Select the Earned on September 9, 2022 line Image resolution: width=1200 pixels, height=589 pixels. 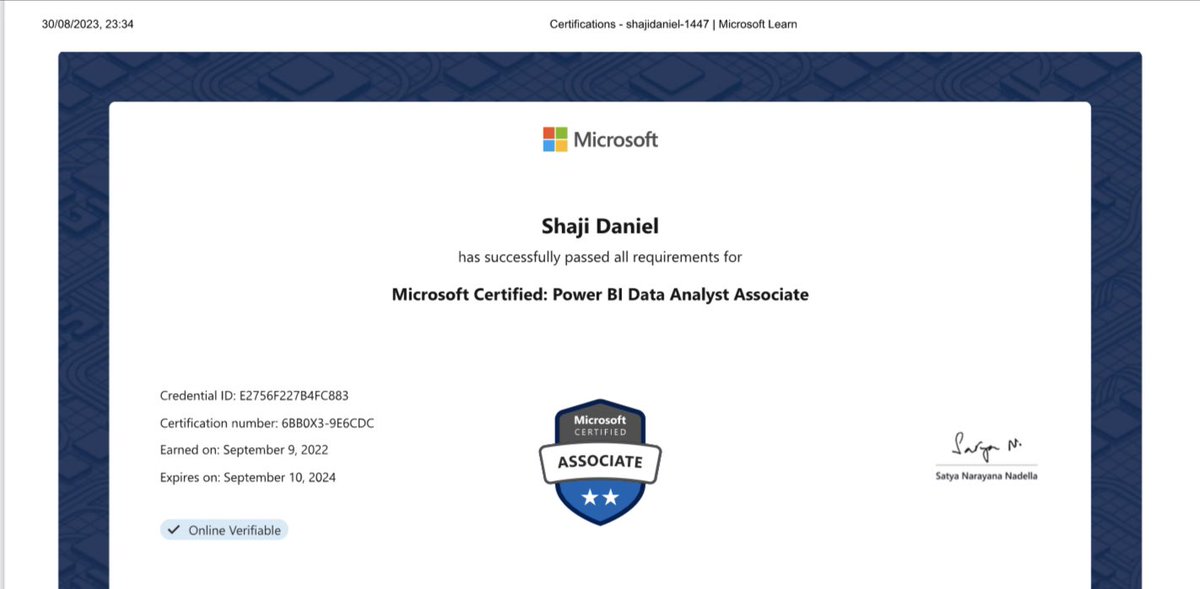click(x=244, y=450)
